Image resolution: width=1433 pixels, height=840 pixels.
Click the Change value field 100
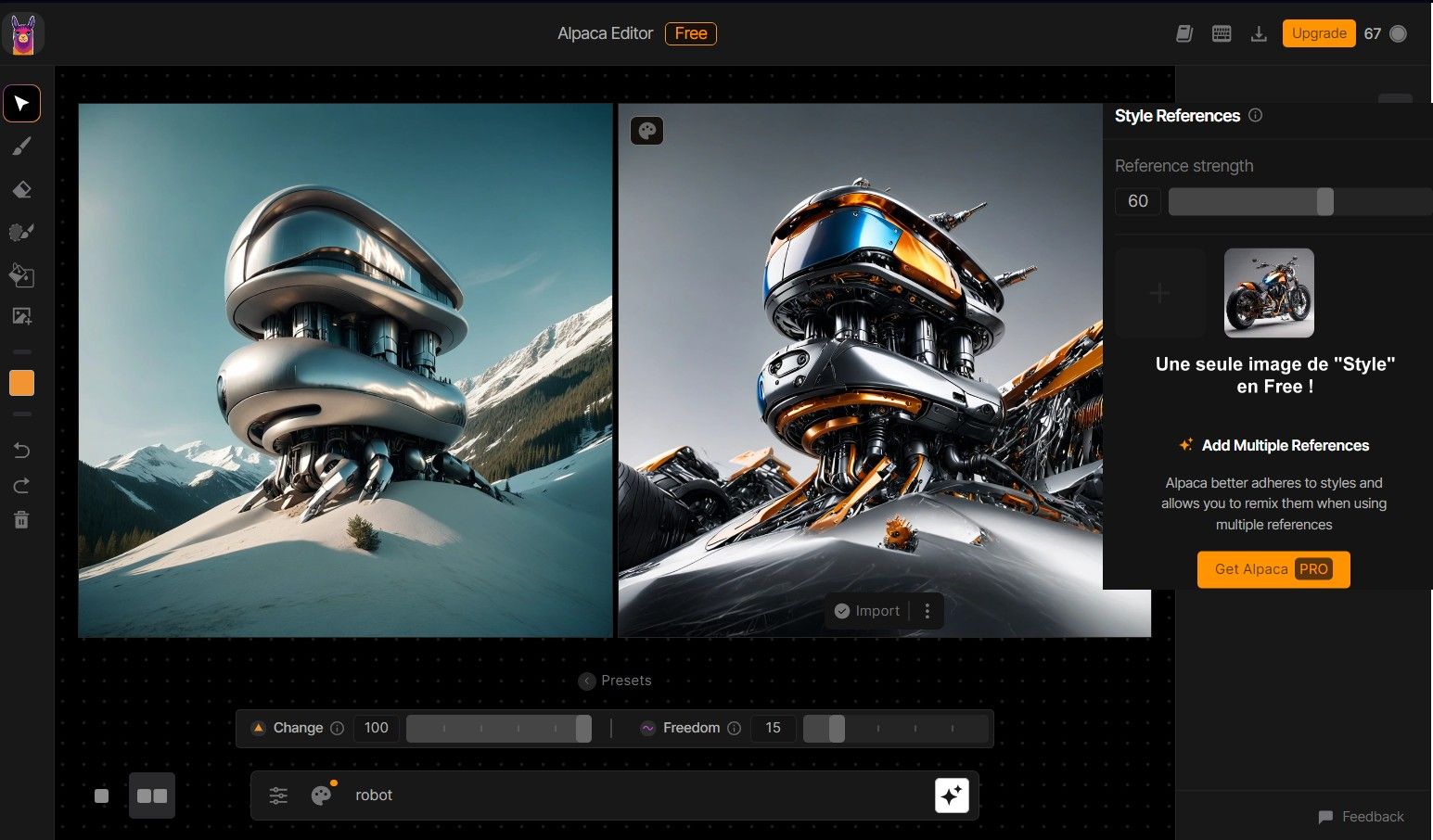pyautogui.click(x=377, y=728)
